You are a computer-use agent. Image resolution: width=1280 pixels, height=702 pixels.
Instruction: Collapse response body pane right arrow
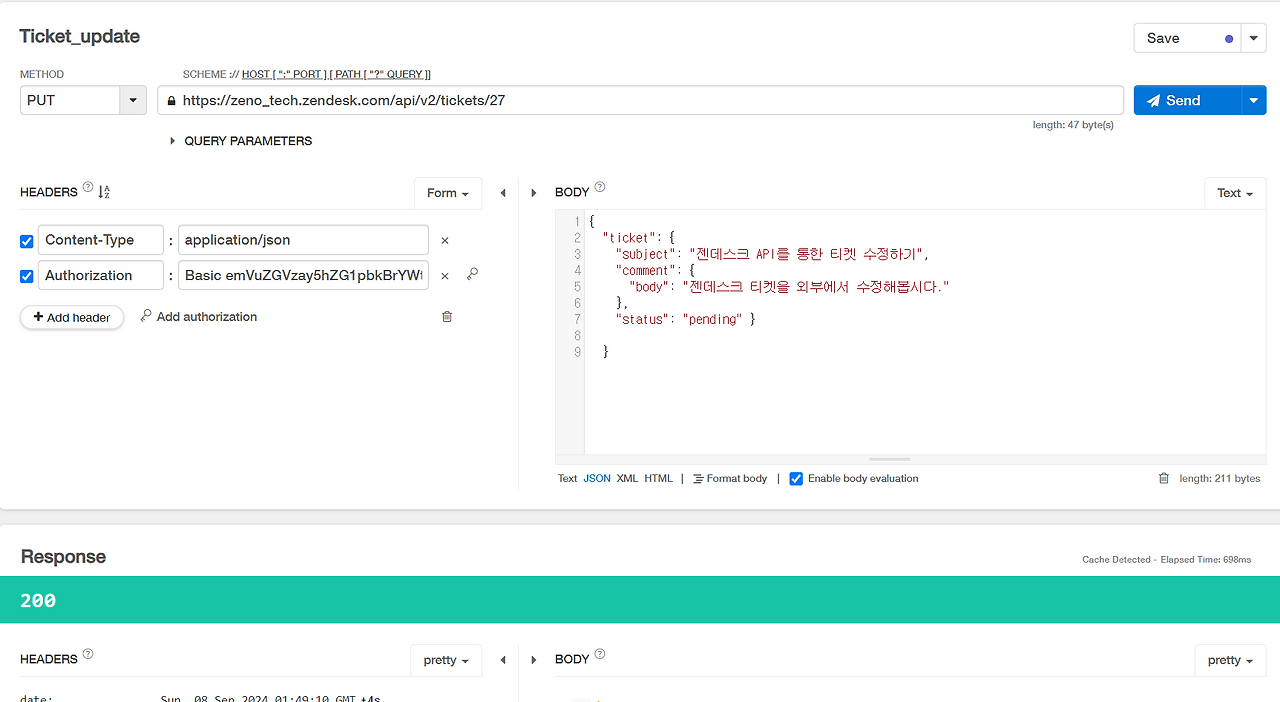point(534,660)
